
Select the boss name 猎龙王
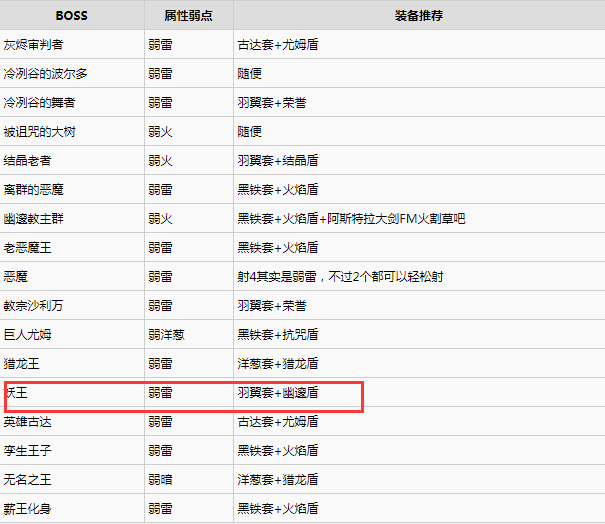coord(22,363)
